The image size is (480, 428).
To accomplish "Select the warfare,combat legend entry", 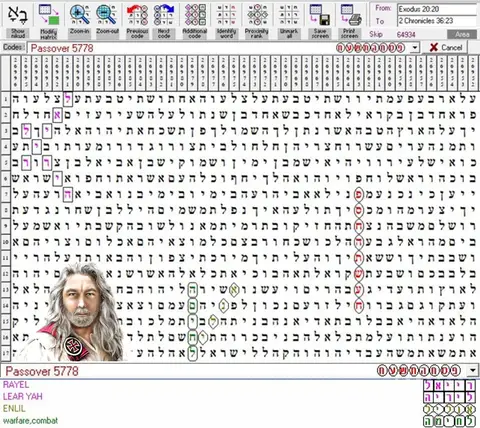I will click(30, 421).
